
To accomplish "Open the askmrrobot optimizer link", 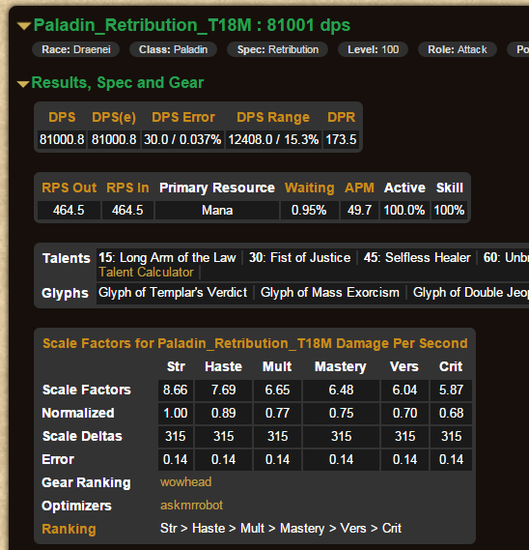I will (x=192, y=505).
